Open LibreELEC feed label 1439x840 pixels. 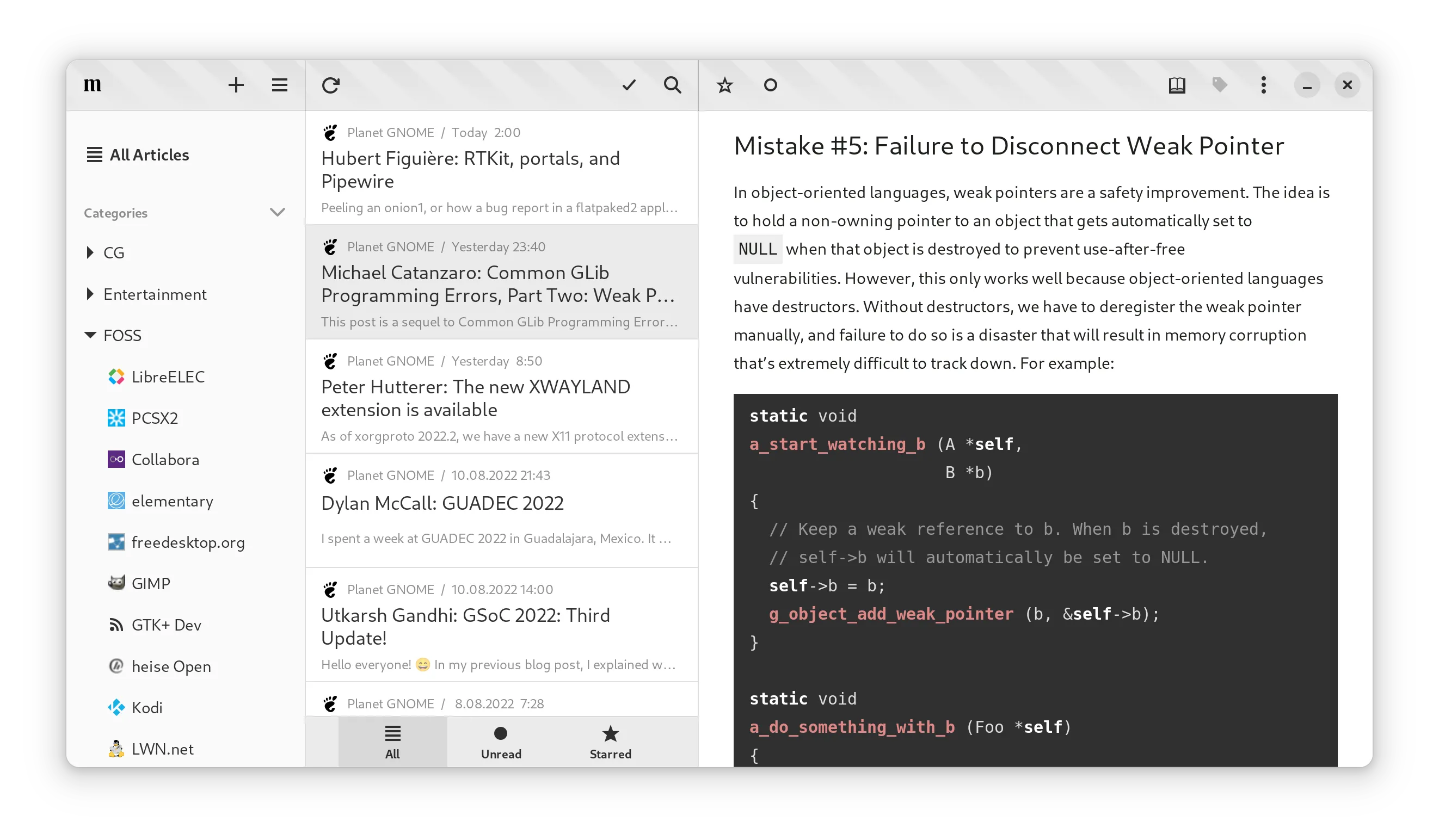coord(168,377)
